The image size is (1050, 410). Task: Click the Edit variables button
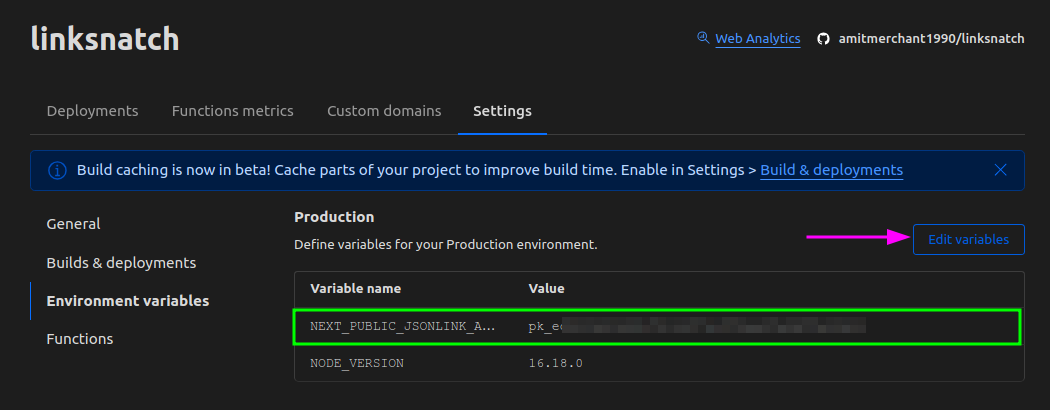pos(968,240)
